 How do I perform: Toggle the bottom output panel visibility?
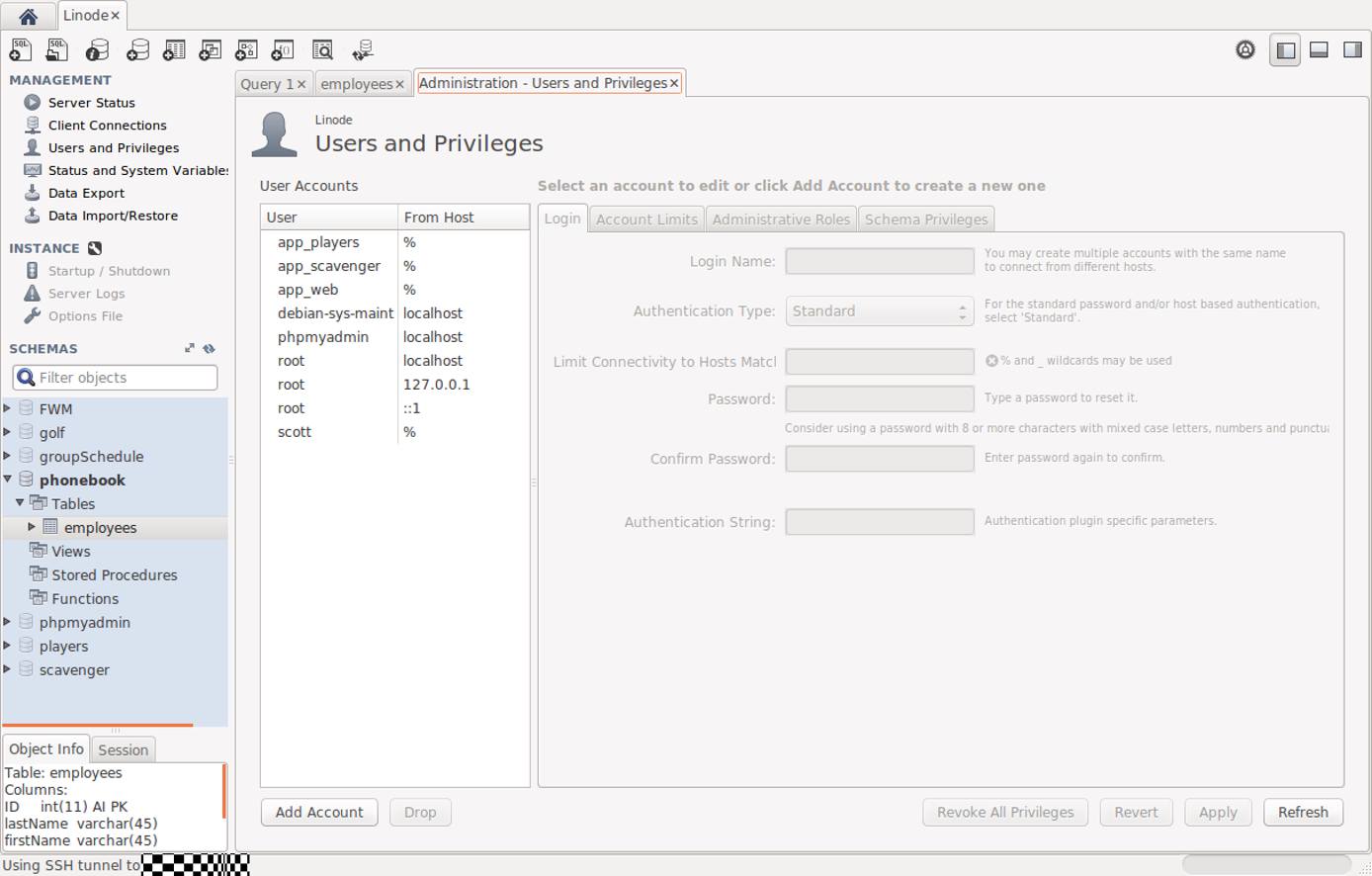tap(1319, 48)
